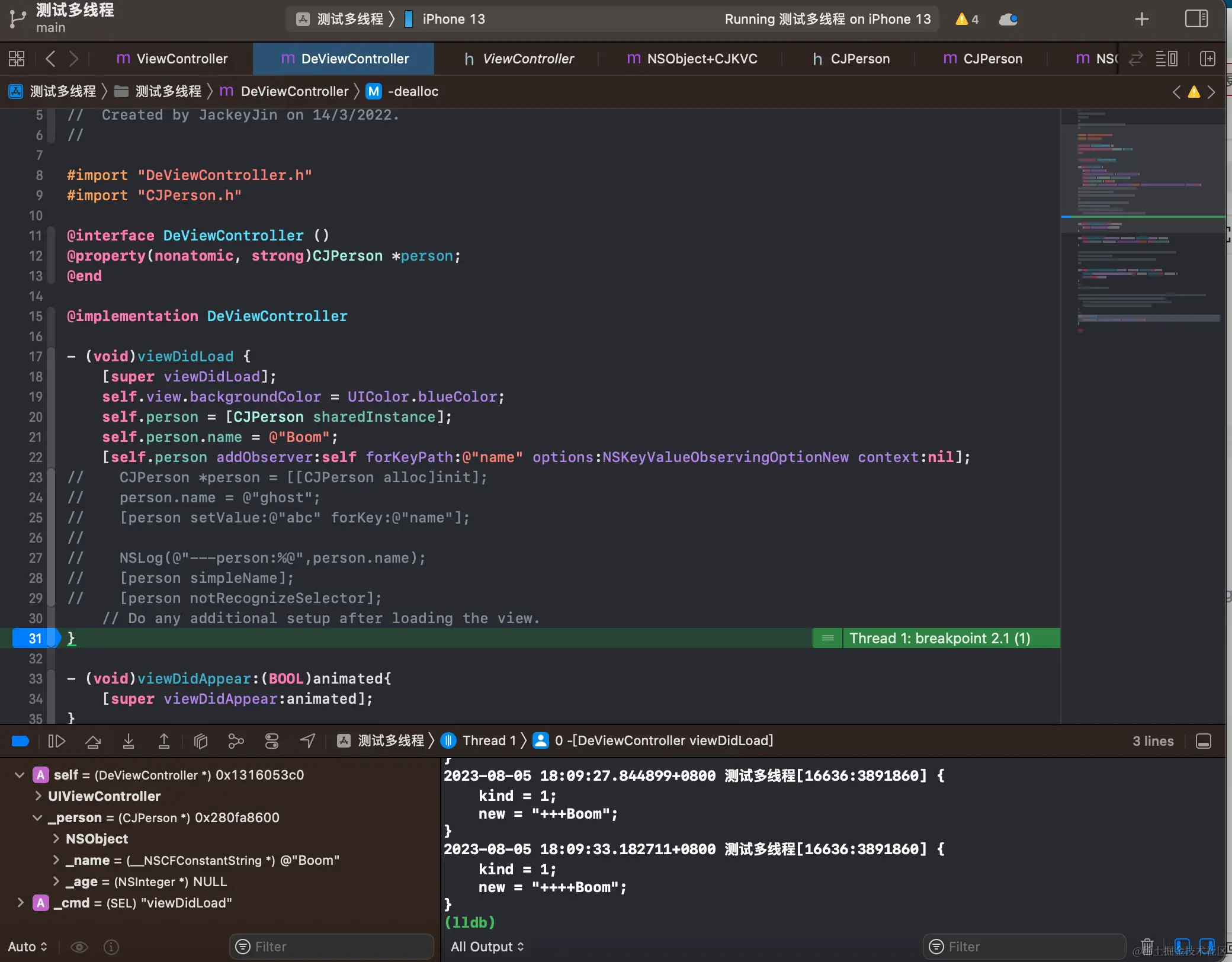Jump to previous issue arrow
This screenshot has height=962, width=1232.
point(1177,92)
